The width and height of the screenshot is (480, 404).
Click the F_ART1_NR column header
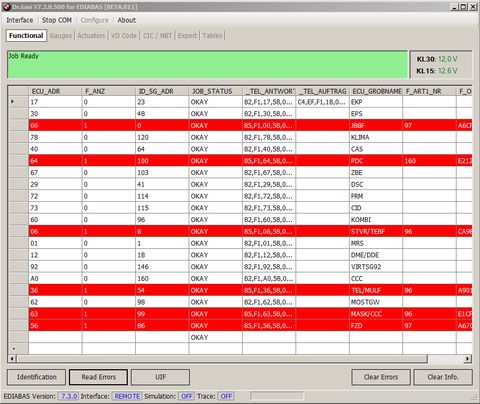(429, 91)
